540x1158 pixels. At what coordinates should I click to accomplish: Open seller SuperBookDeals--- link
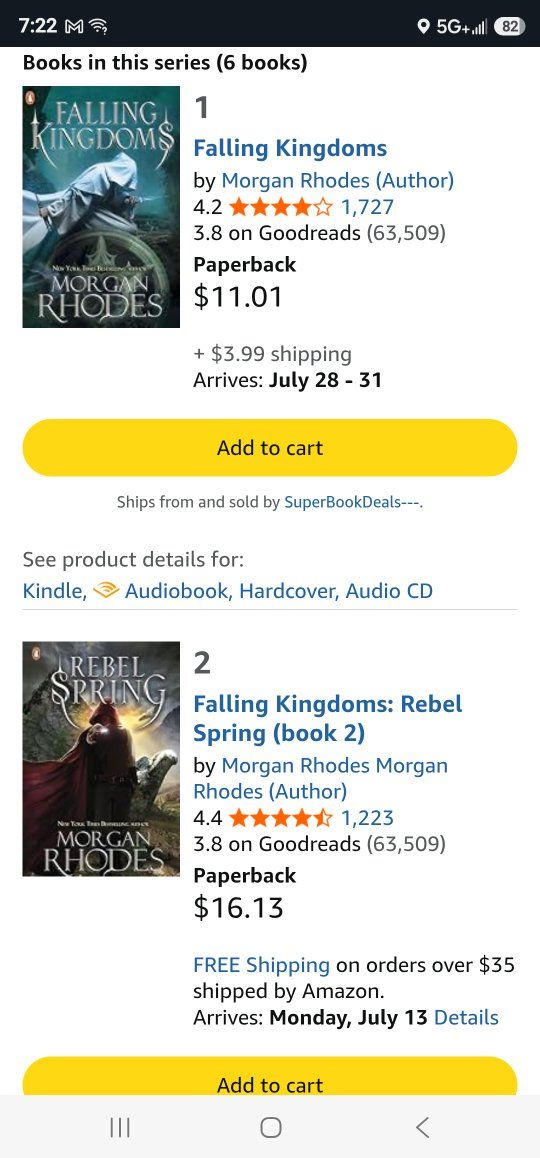[352, 502]
